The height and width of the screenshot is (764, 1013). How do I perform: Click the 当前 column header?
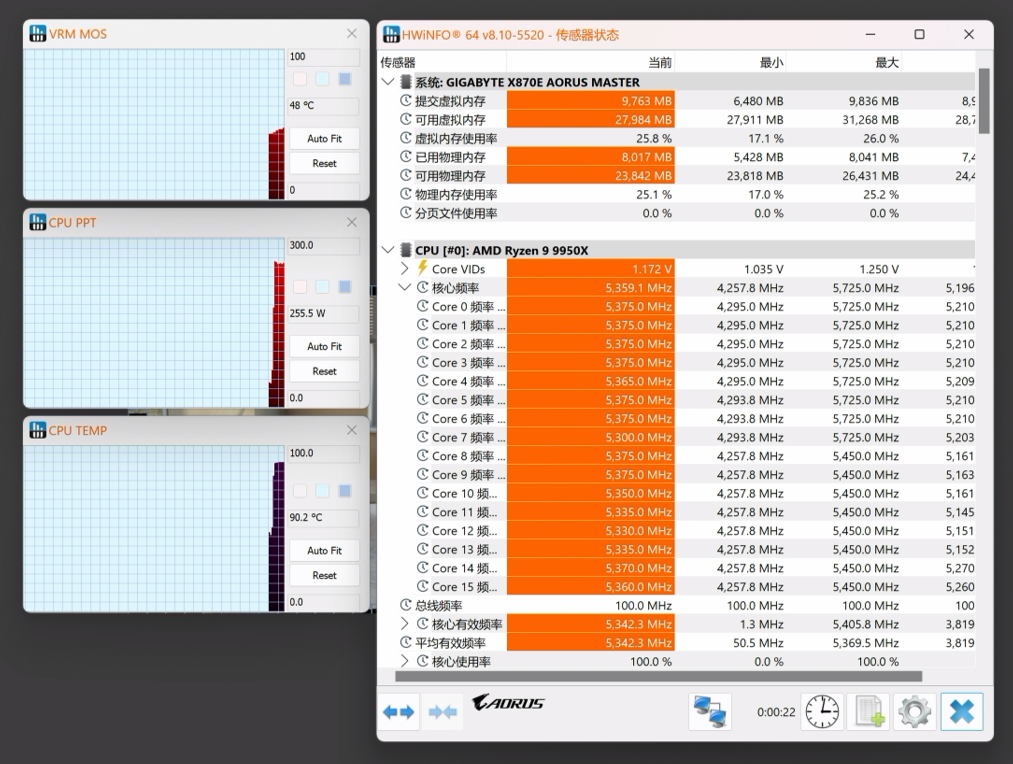pyautogui.click(x=659, y=62)
